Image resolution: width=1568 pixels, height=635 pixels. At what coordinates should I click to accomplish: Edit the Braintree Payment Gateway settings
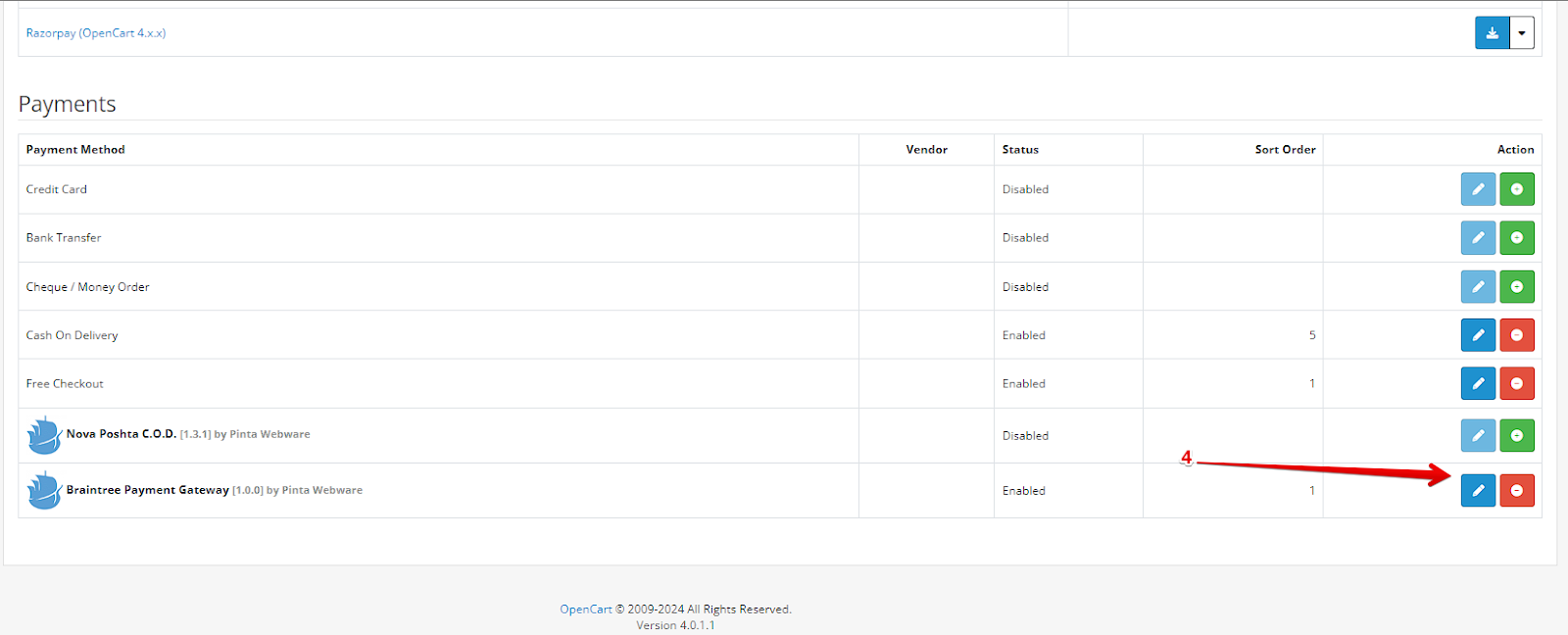point(1478,490)
